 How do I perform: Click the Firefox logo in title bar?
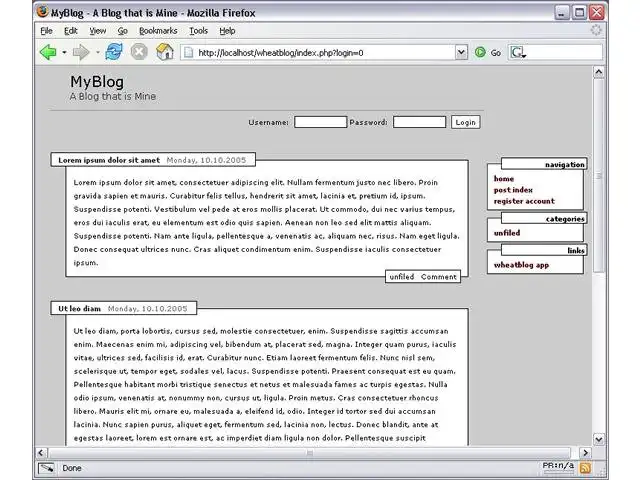[42, 12]
